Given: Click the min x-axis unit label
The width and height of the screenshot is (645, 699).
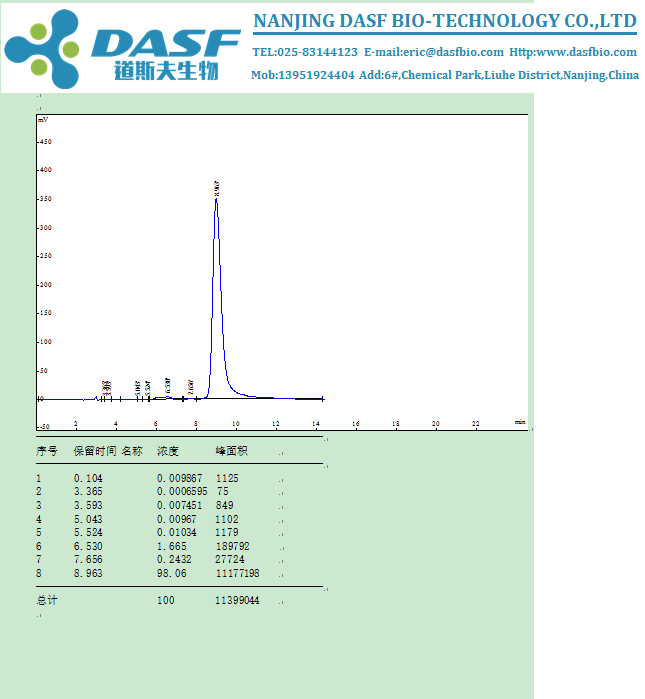Looking at the screenshot, I should tap(519, 422).
